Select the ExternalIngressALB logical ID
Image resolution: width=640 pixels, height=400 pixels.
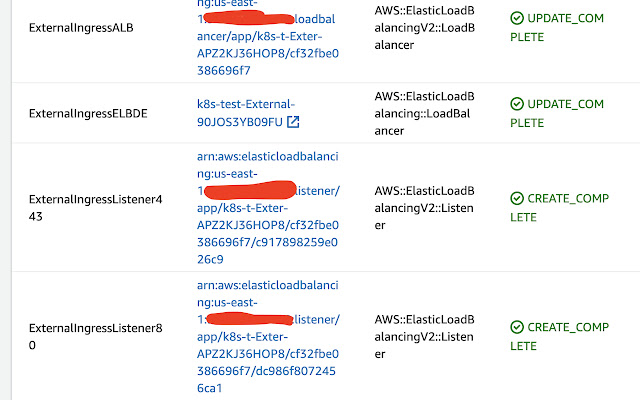coord(81,27)
